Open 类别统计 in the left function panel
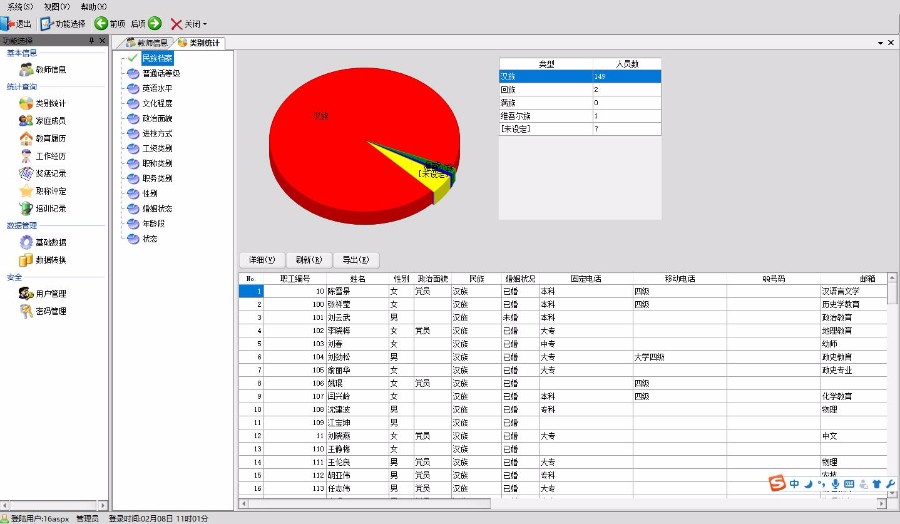The image size is (900, 524). 42,103
